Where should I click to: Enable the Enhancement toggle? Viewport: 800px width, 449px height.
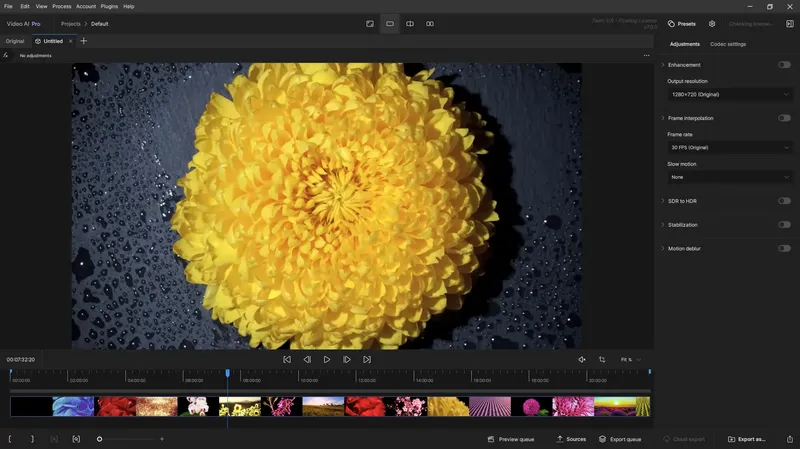784,65
